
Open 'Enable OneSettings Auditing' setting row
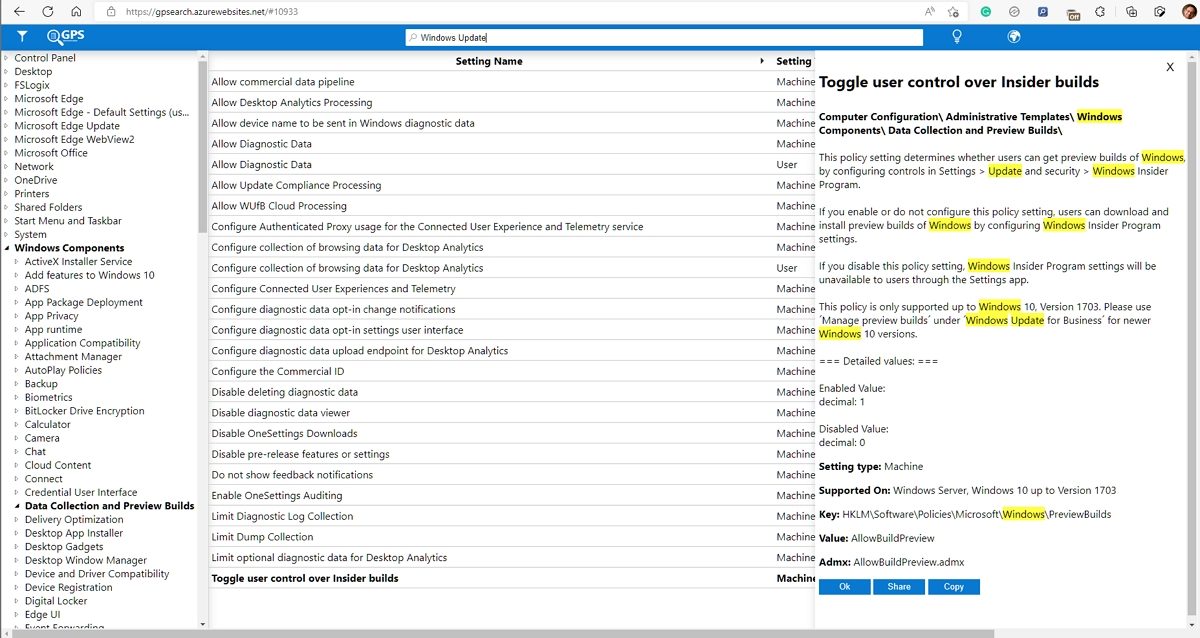coord(511,496)
